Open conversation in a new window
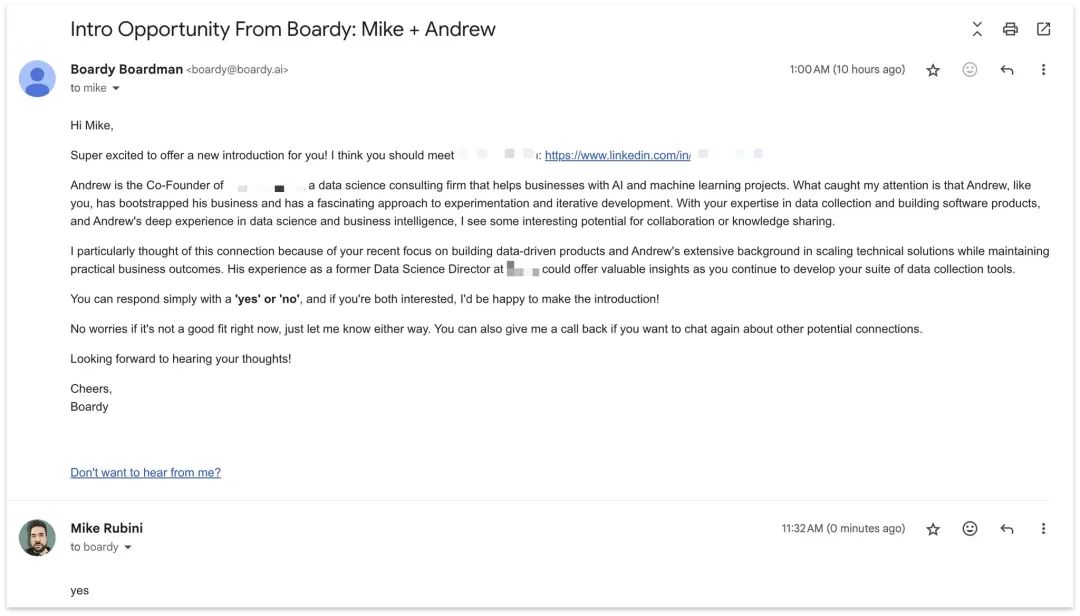 coord(1043,29)
